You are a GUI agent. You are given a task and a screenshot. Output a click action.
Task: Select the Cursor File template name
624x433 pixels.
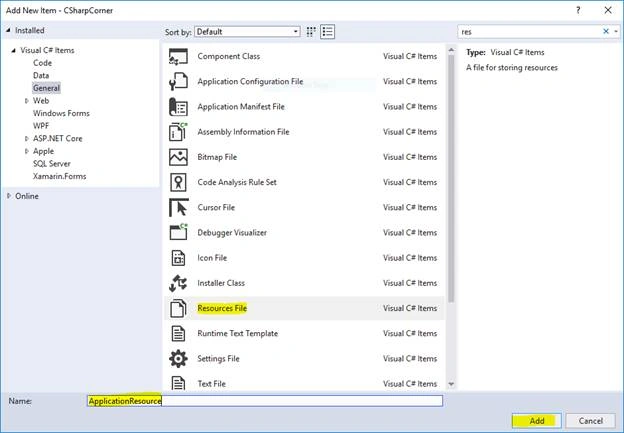(216, 207)
